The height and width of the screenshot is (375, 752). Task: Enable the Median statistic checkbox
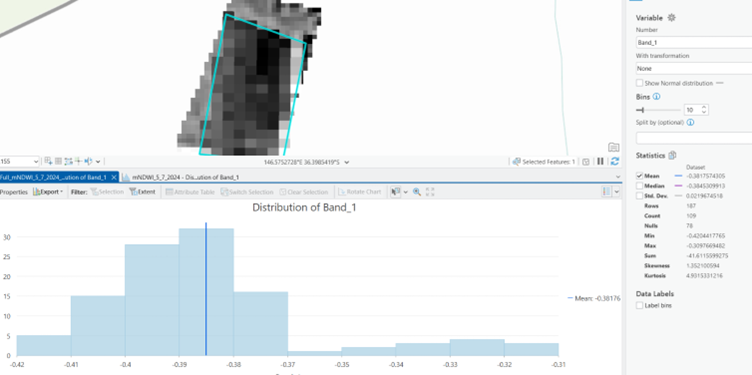[x=639, y=186]
